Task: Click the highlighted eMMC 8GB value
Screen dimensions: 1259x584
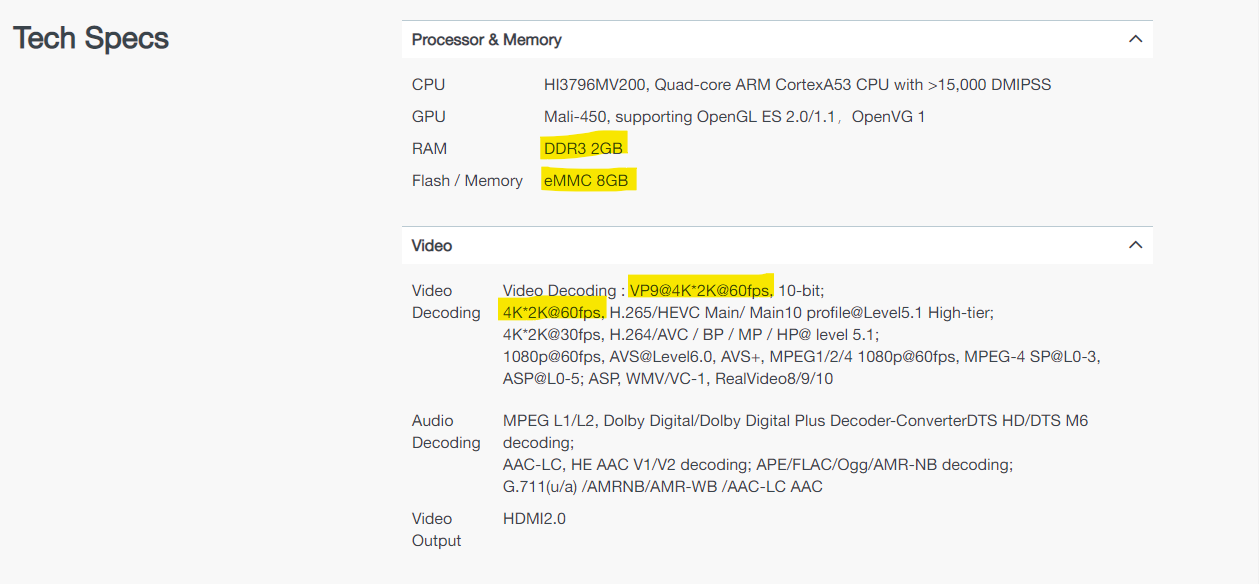Action: pos(586,180)
